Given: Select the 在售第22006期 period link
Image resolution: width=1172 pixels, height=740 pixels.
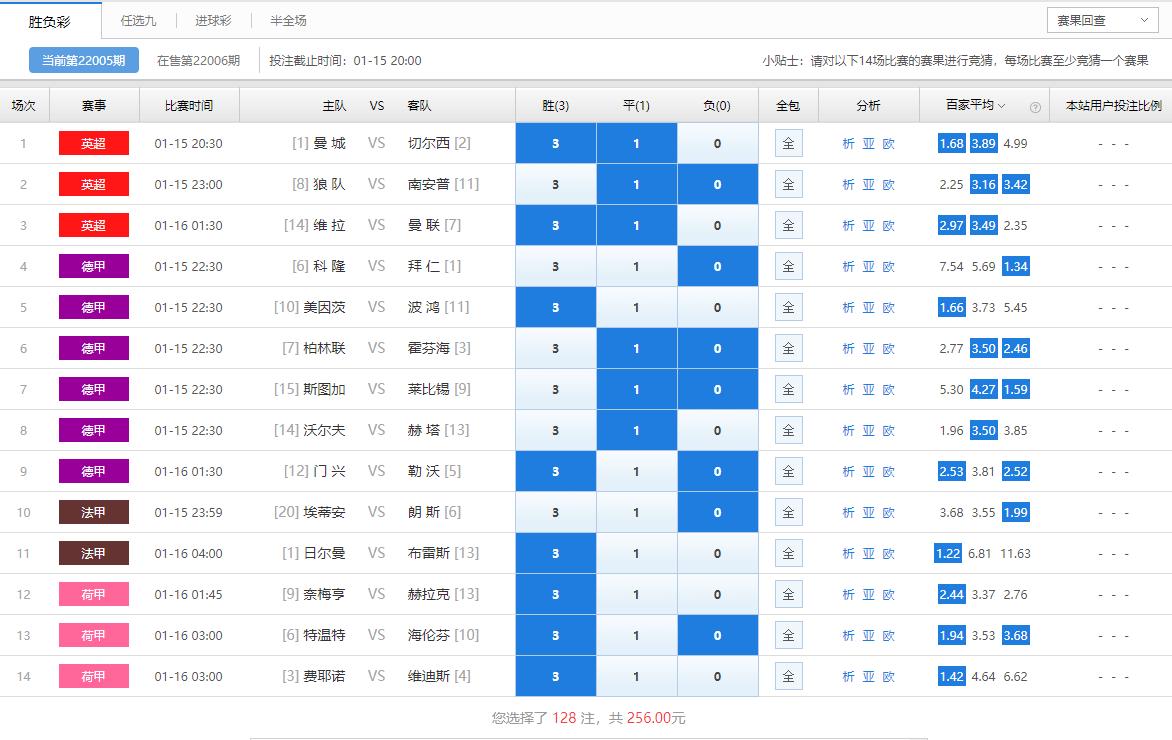Looking at the screenshot, I should click(x=198, y=60).
